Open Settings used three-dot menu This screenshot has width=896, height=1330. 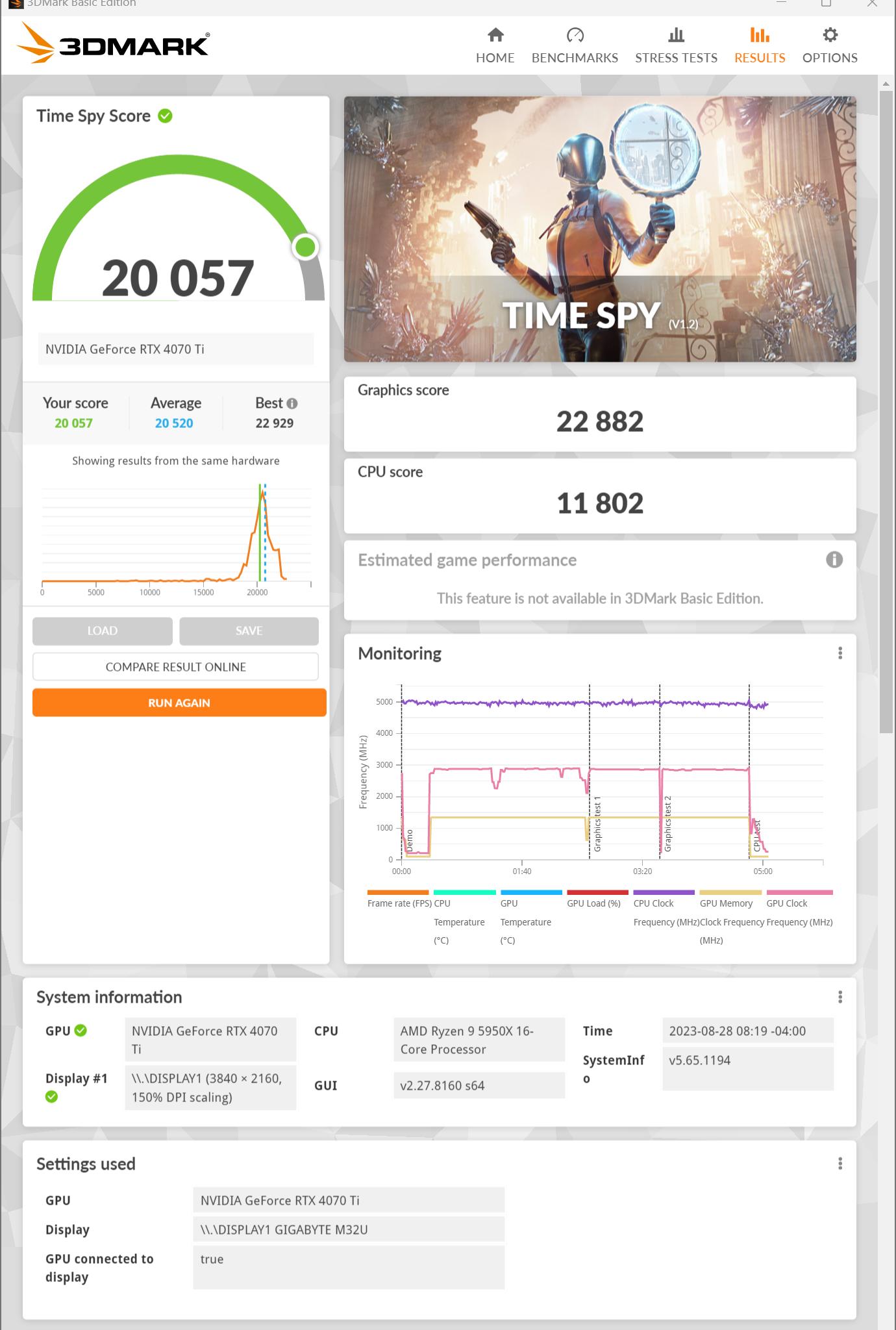pyautogui.click(x=840, y=1163)
